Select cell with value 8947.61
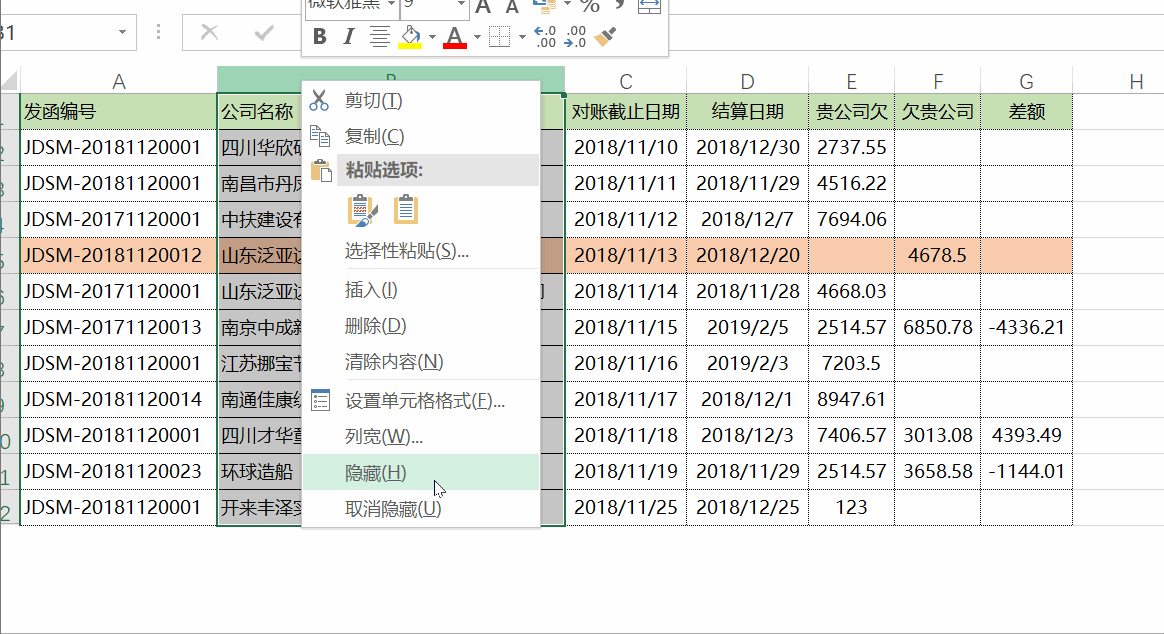 (x=851, y=399)
